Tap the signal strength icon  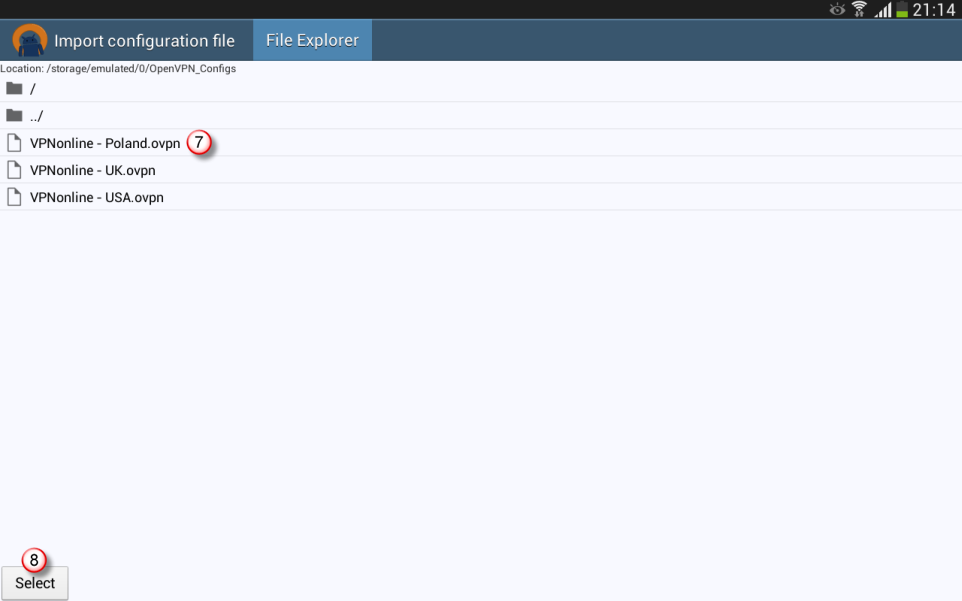click(883, 10)
